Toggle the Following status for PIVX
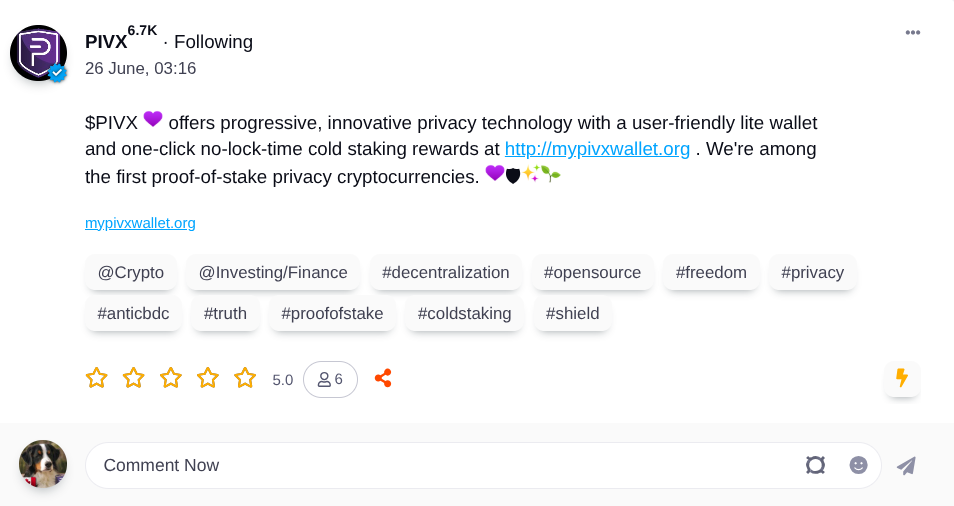Image resolution: width=954 pixels, height=506 pixels. click(x=213, y=42)
